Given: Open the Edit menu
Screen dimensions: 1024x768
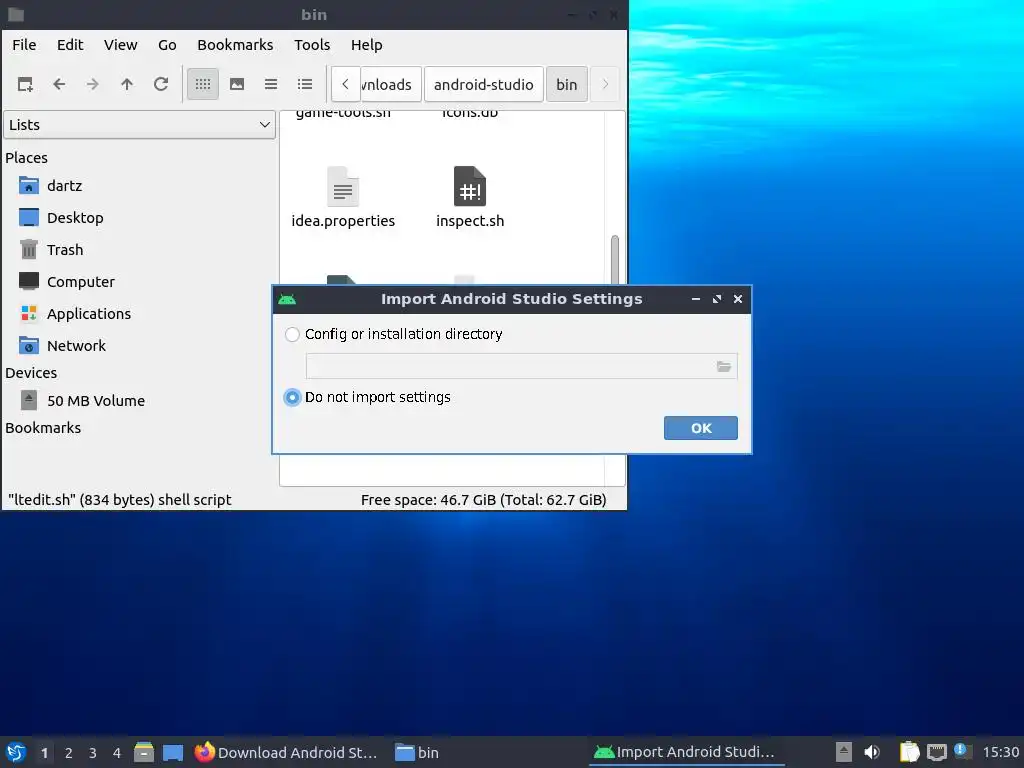Looking at the screenshot, I should [x=70, y=45].
